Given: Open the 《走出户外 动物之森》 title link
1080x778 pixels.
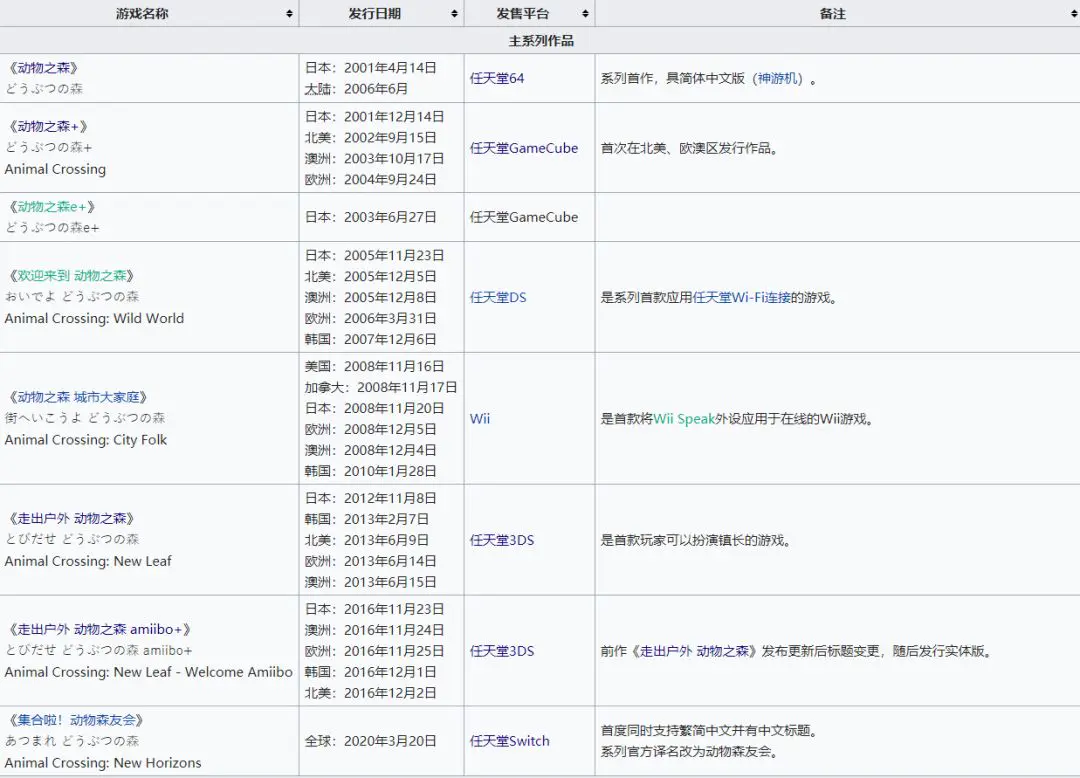Looking at the screenshot, I should pos(74,519).
